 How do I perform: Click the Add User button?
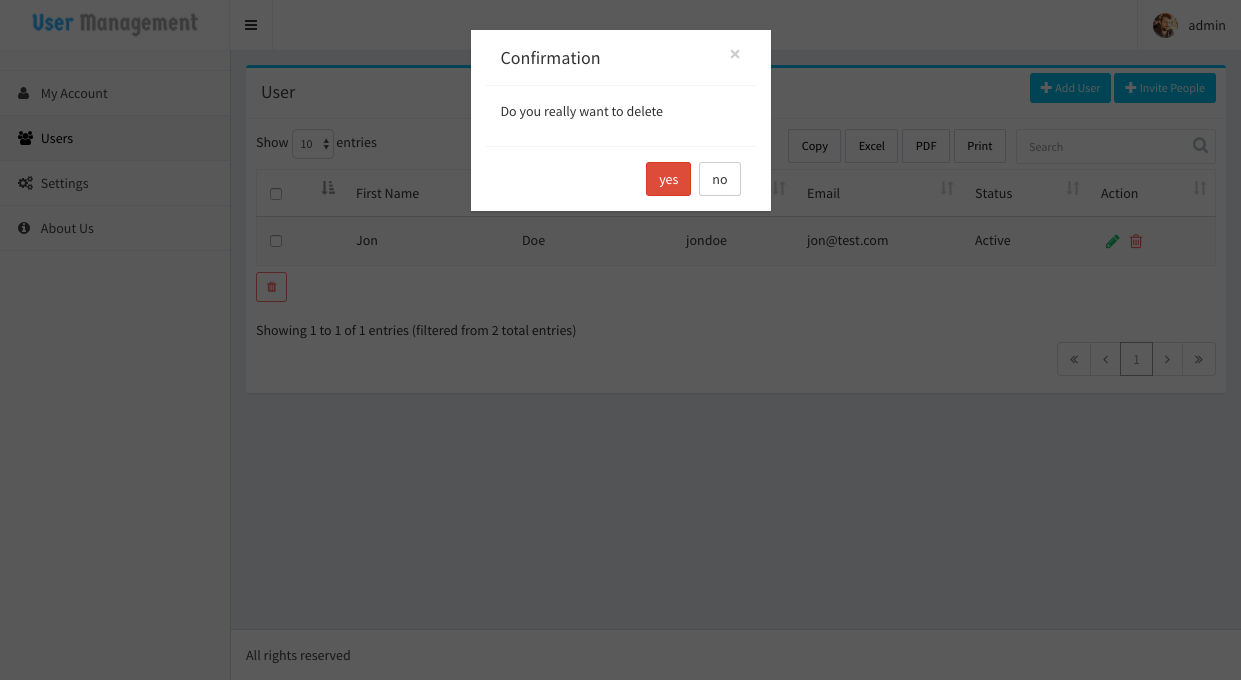(1070, 88)
